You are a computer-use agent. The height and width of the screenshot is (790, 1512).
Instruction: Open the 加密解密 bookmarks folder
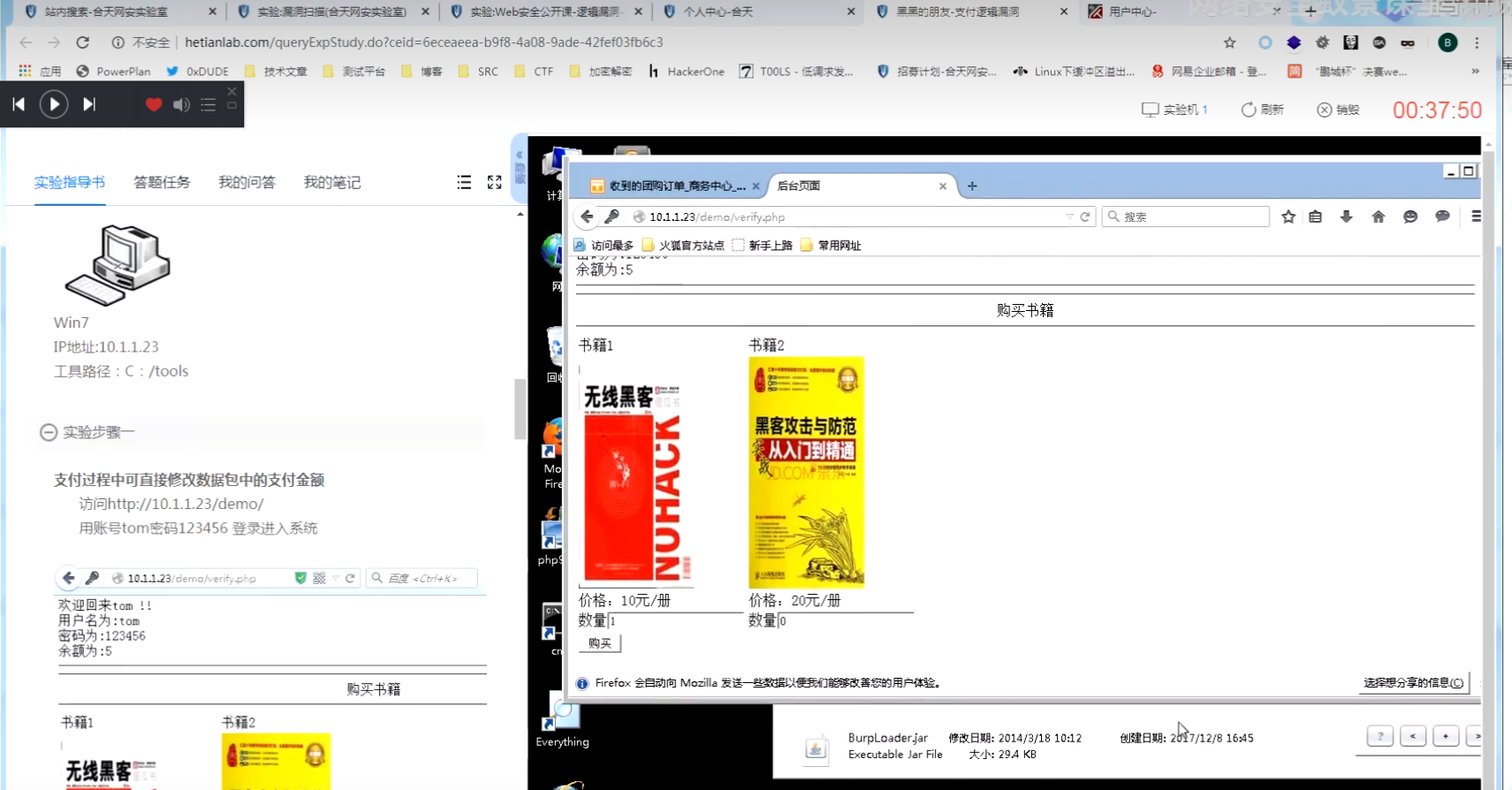click(602, 72)
